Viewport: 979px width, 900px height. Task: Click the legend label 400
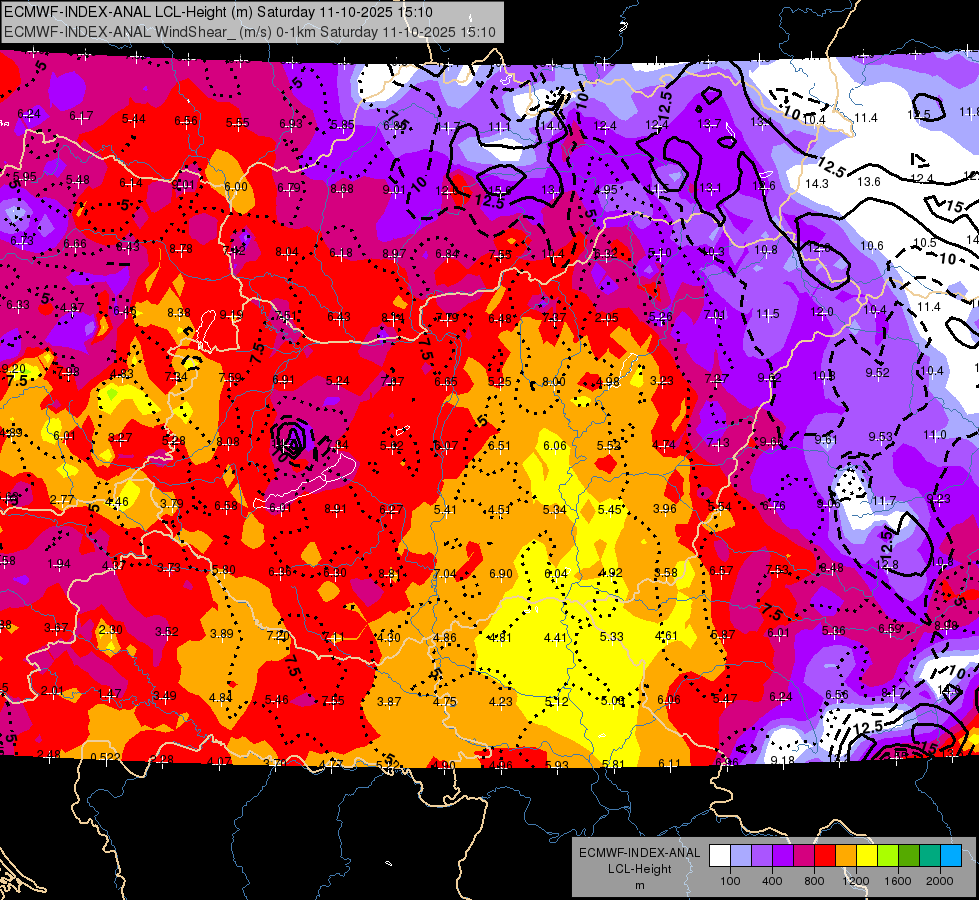coord(772,881)
